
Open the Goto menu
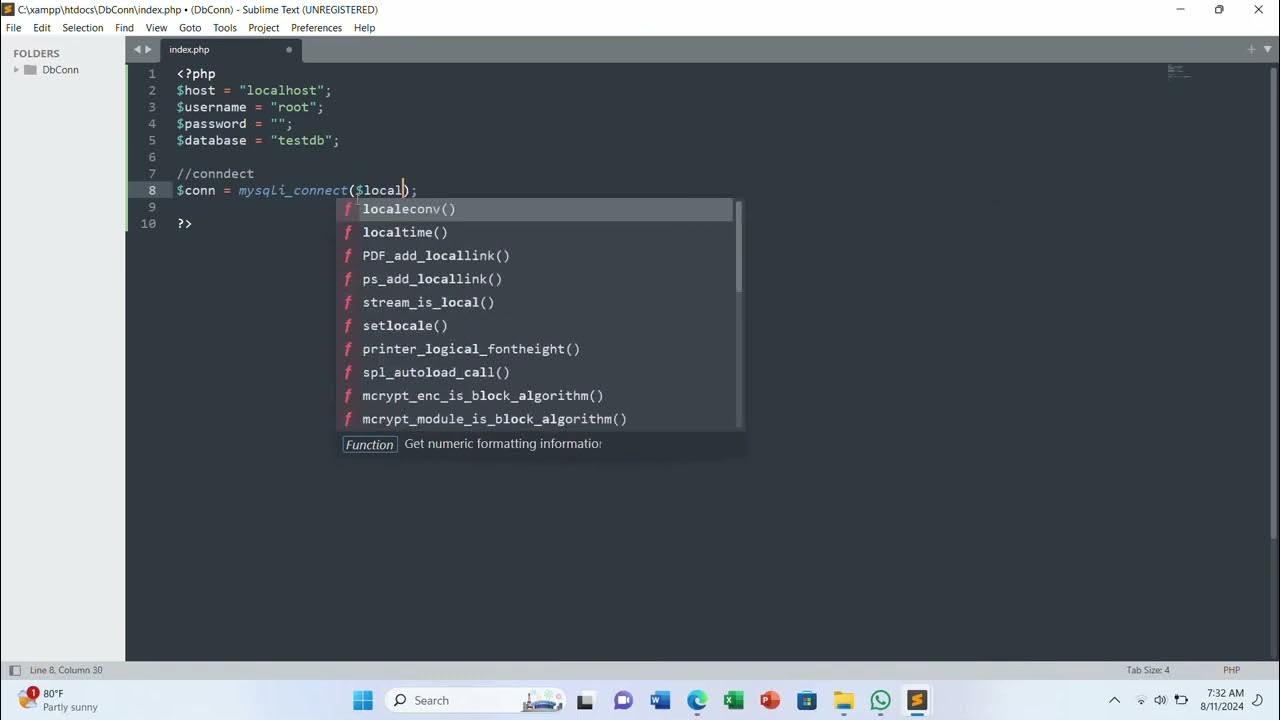click(x=190, y=28)
